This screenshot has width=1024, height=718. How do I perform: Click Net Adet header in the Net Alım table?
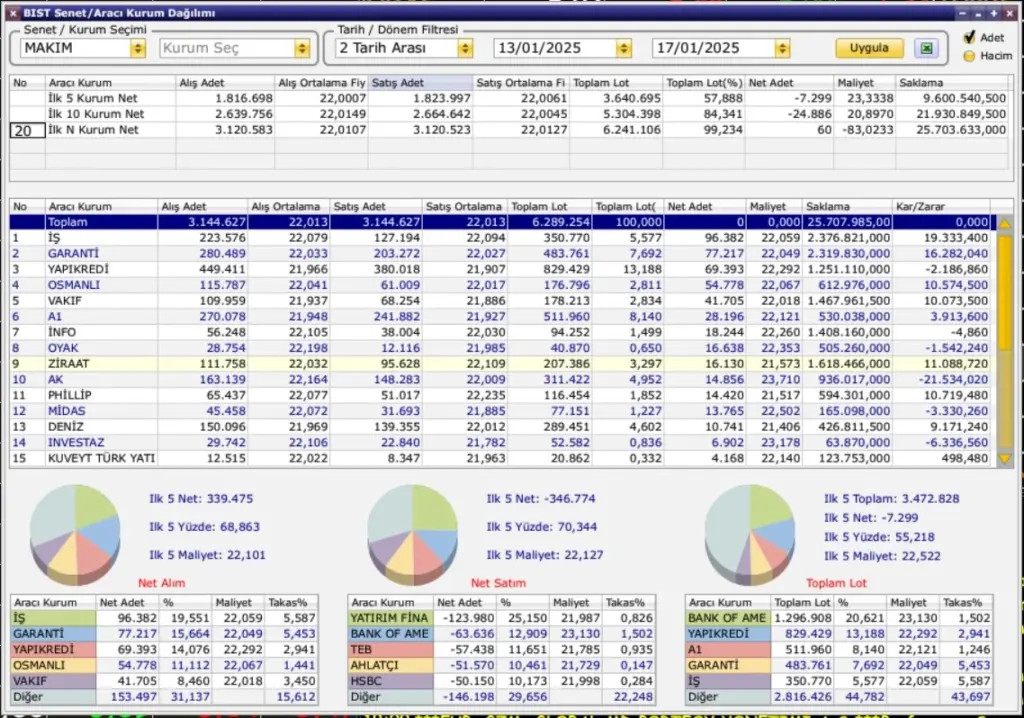(x=129, y=602)
